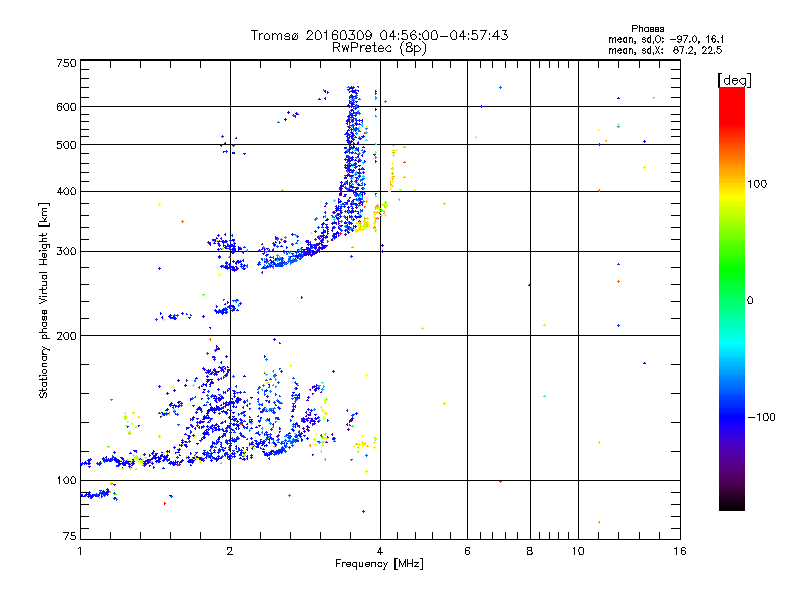This screenshot has height=600, width=800.
Task: Click the y-axis tick label '600'
Action: (66, 107)
